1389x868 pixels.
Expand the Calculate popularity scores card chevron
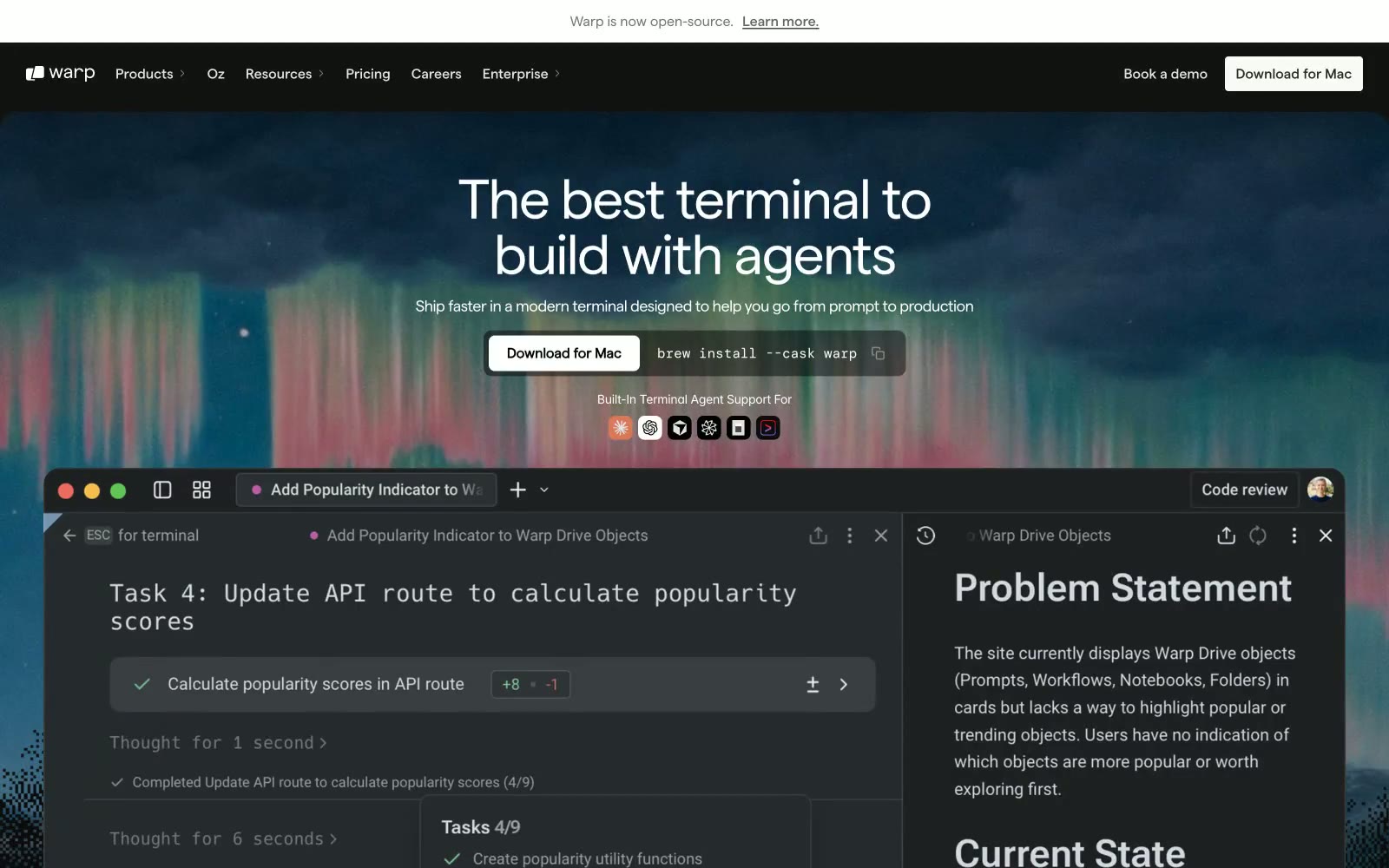(844, 684)
